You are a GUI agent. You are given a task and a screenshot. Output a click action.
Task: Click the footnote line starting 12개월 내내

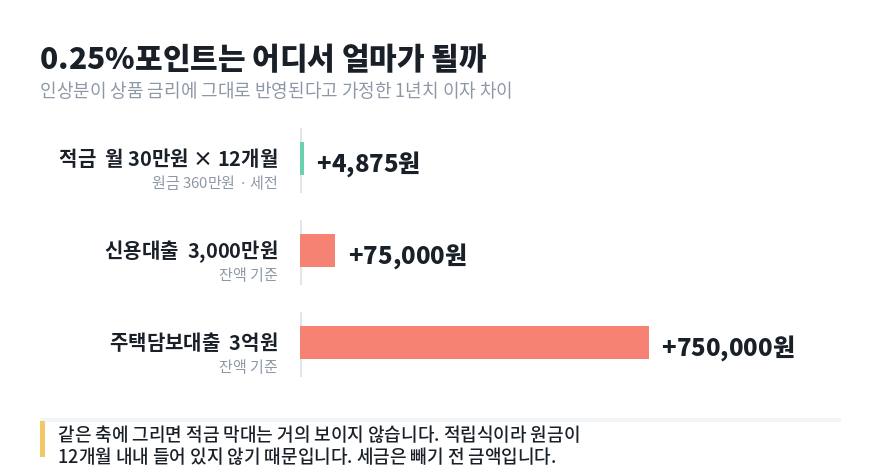306,456
